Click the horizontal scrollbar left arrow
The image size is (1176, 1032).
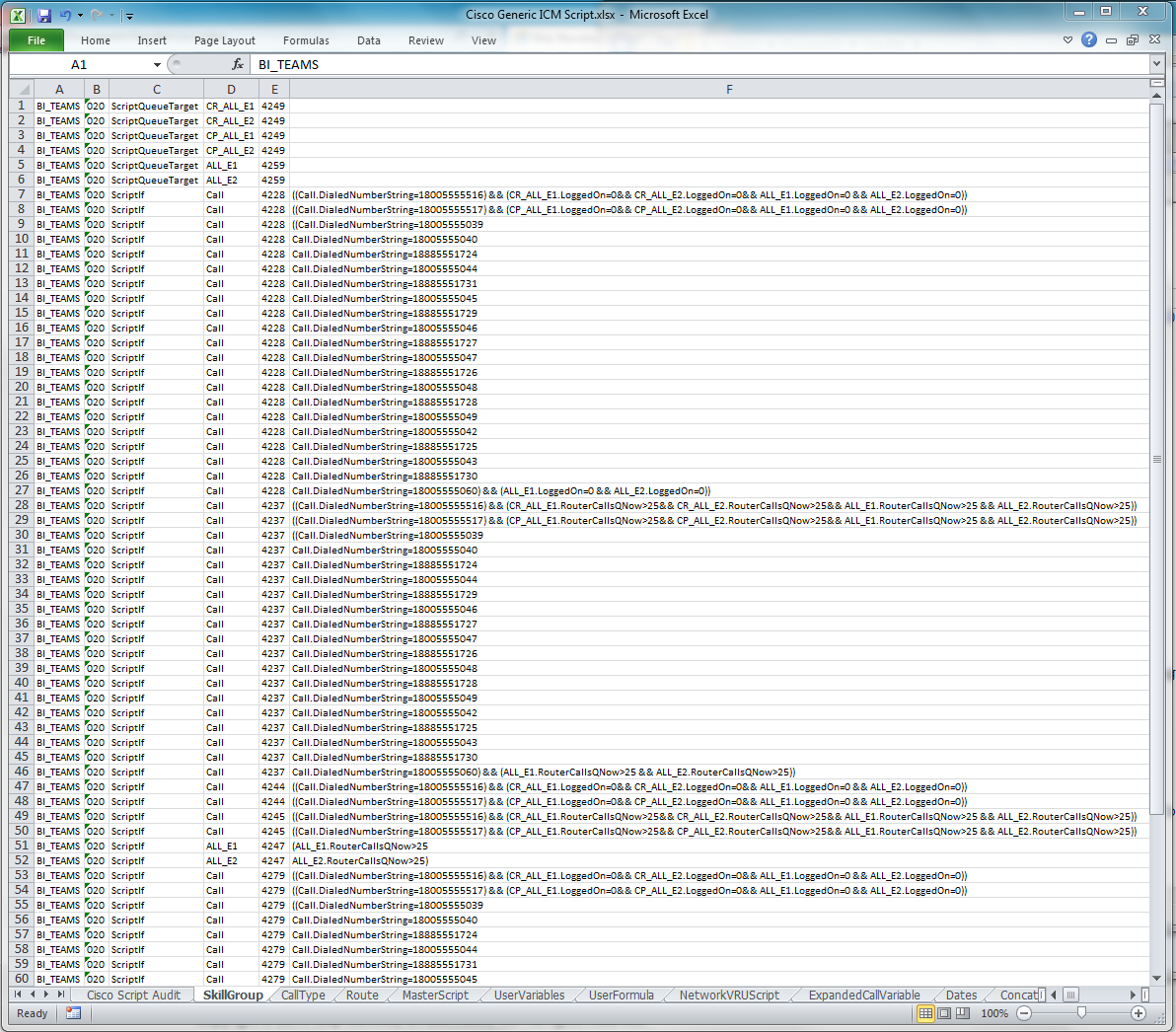click(x=1053, y=995)
